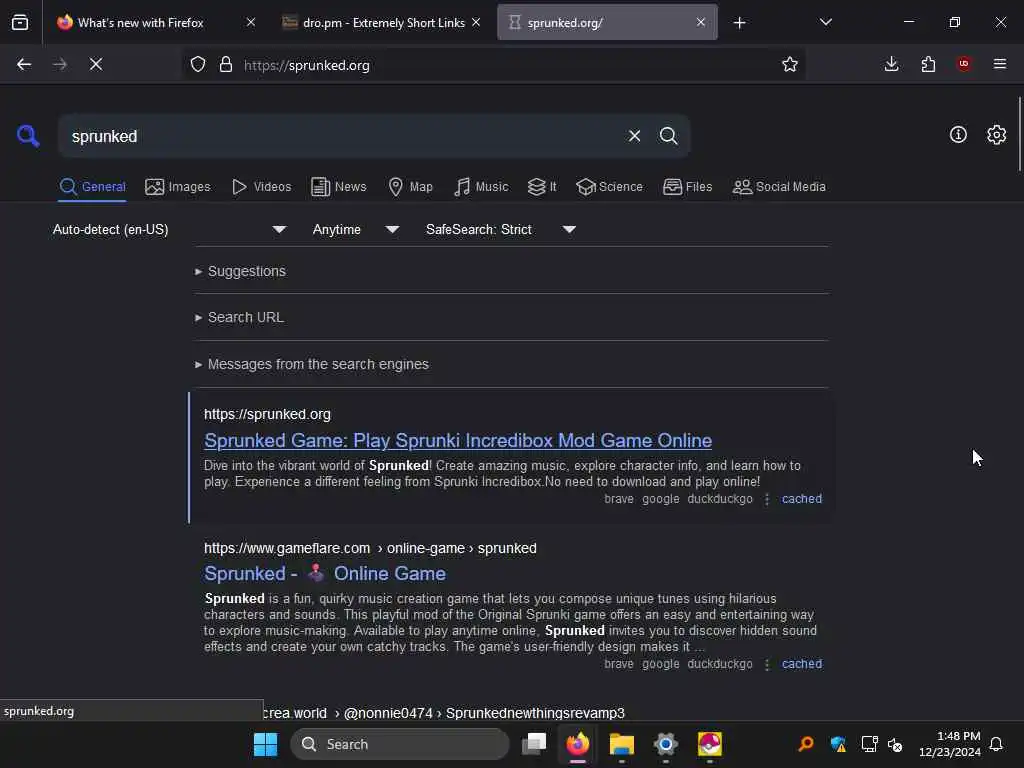Switch to the General category
The image size is (1024, 768).
92,187
